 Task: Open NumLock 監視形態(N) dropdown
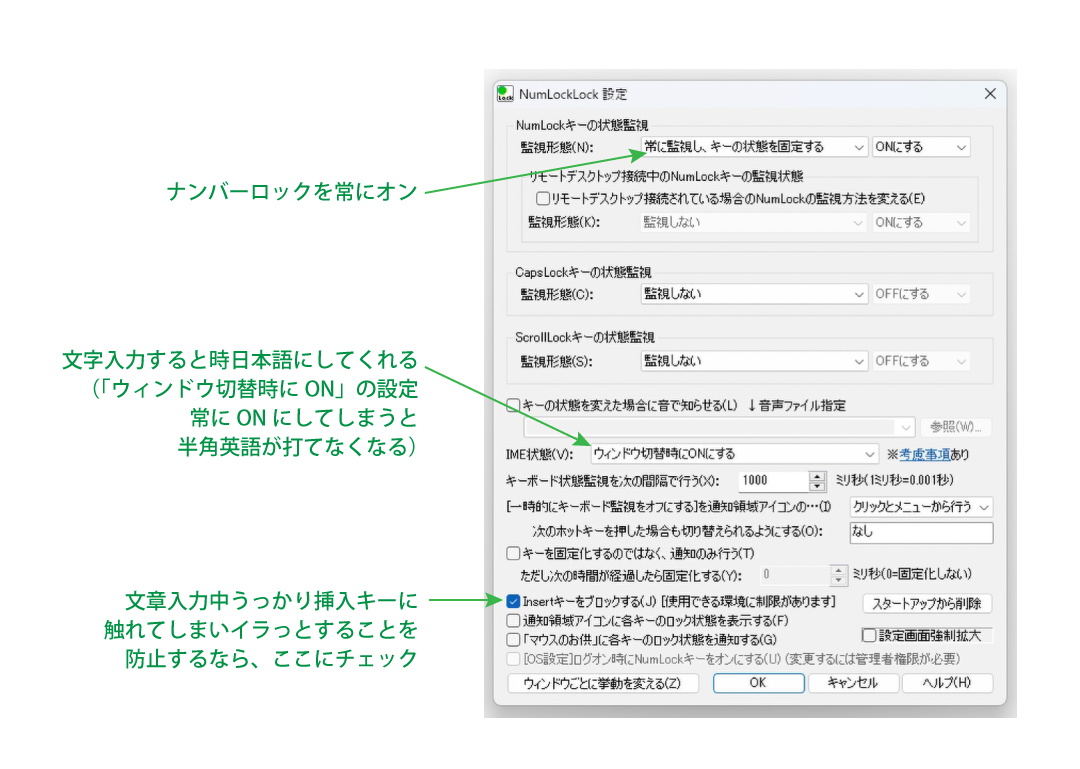pos(754,147)
